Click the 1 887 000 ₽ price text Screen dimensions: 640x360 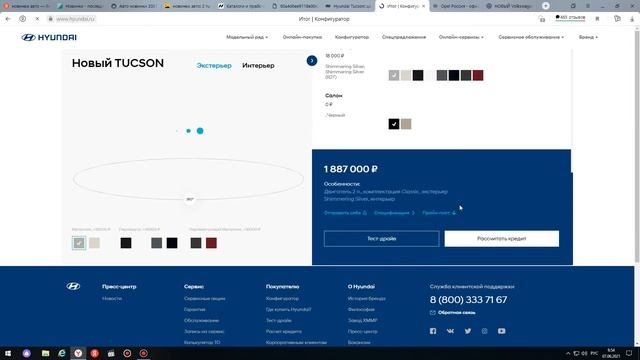tap(351, 169)
